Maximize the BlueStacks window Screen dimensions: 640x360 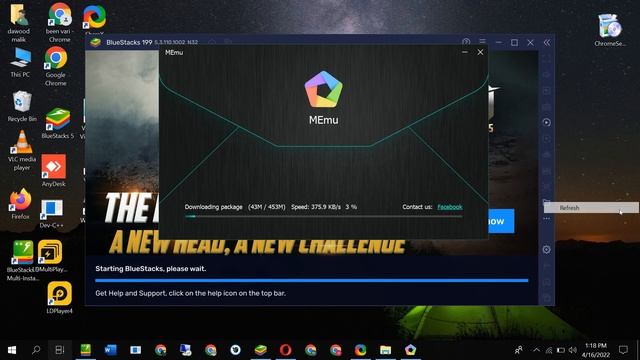tap(514, 42)
